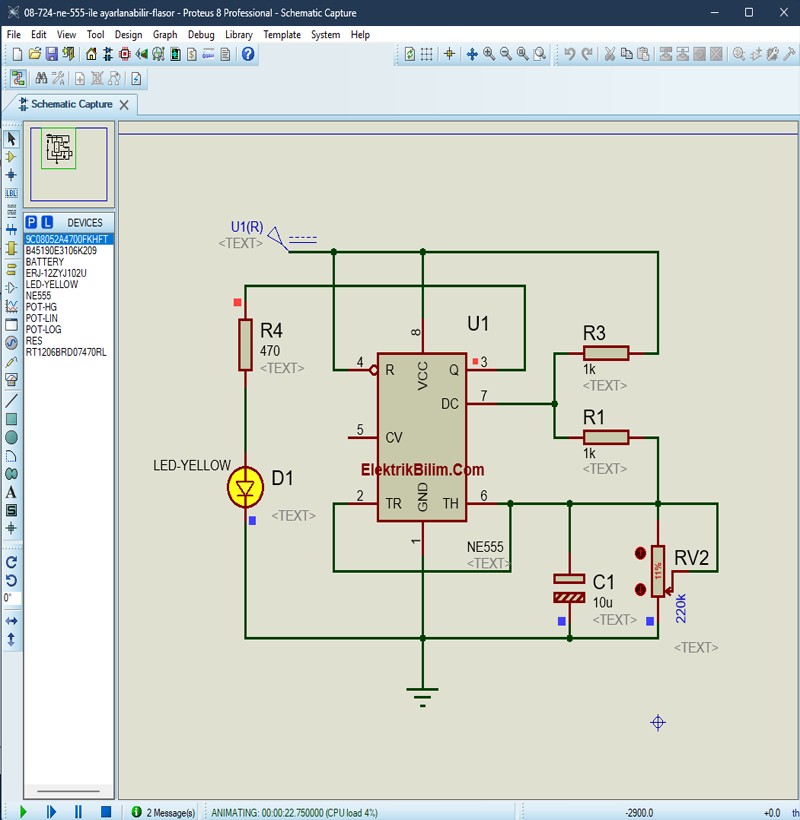Switch to the Schematic Capture tab

tap(72, 104)
